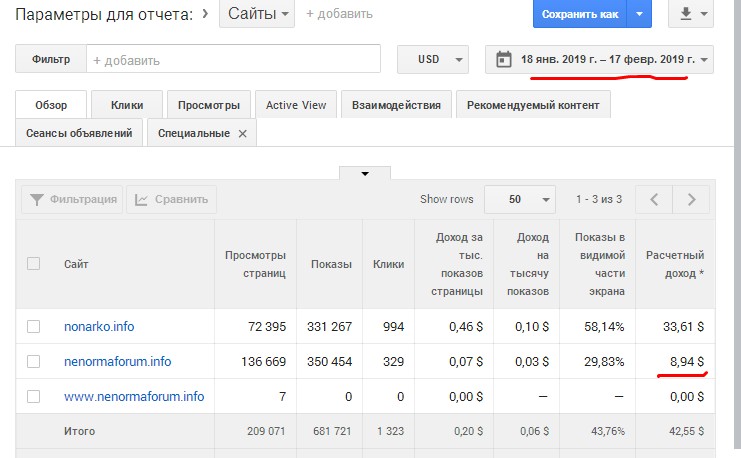Image resolution: width=741 pixels, height=458 pixels.
Task: Open the USD currency dropdown
Action: (432, 60)
